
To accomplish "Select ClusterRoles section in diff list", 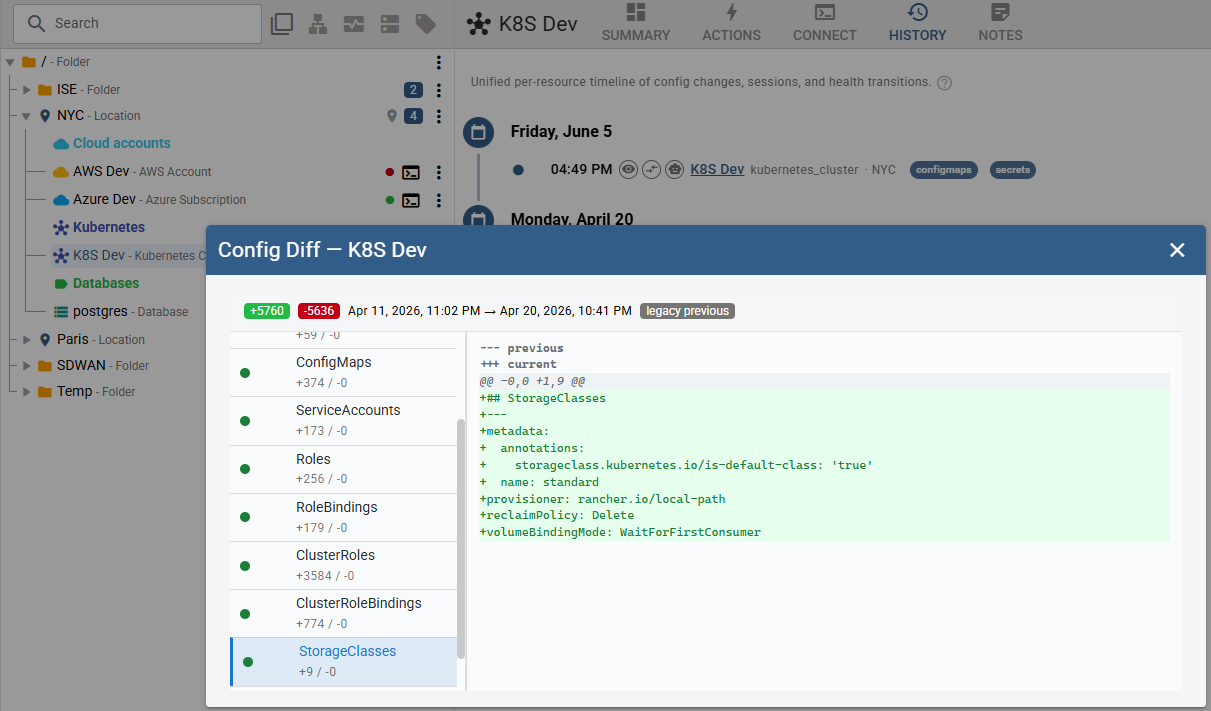I will [x=343, y=565].
